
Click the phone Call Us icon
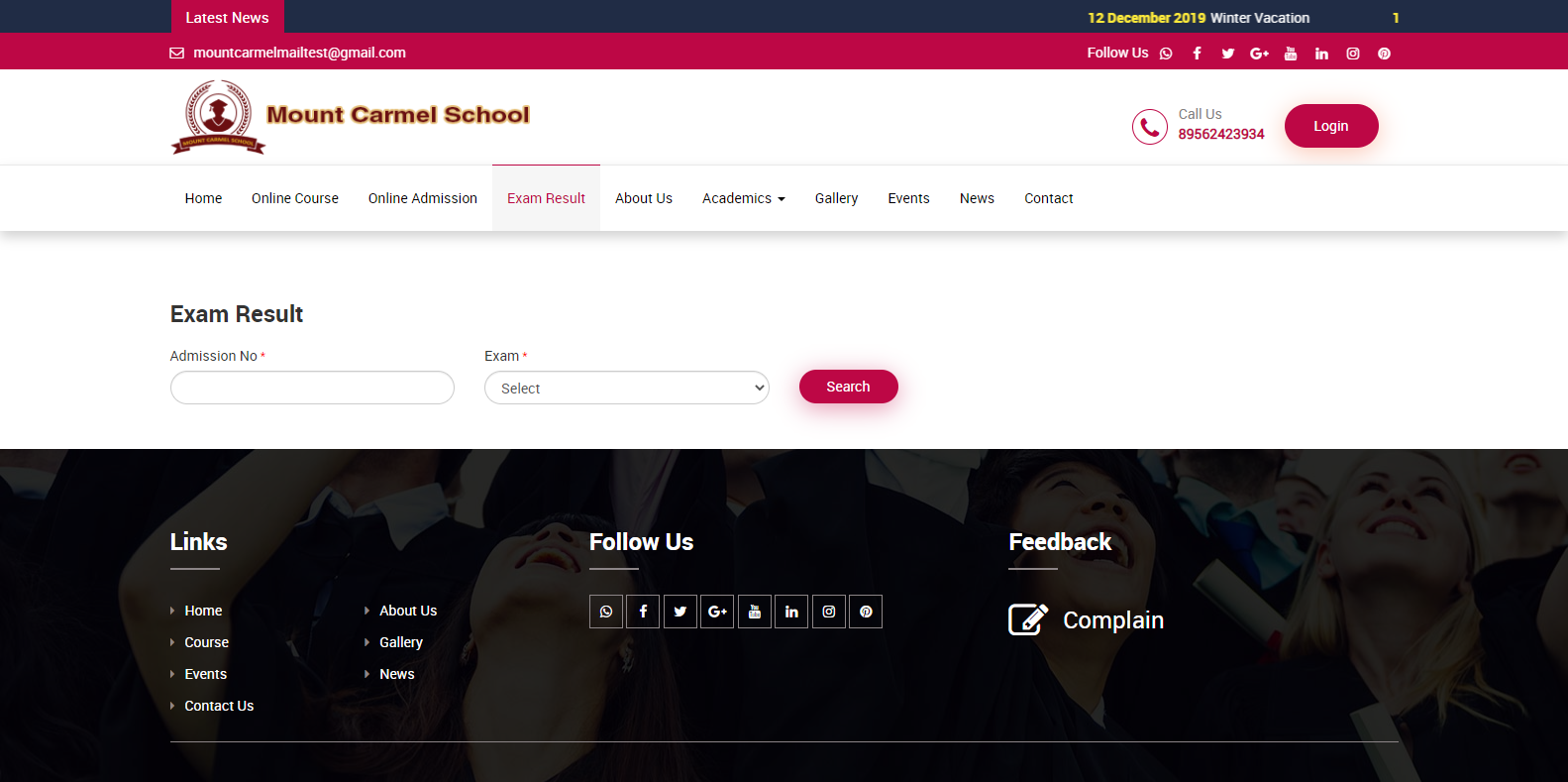[x=1149, y=127]
